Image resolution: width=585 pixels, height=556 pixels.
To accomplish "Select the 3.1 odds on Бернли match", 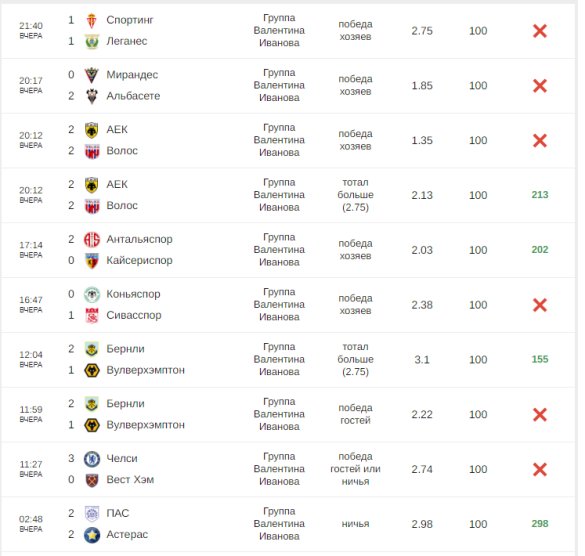I will coord(422,360).
